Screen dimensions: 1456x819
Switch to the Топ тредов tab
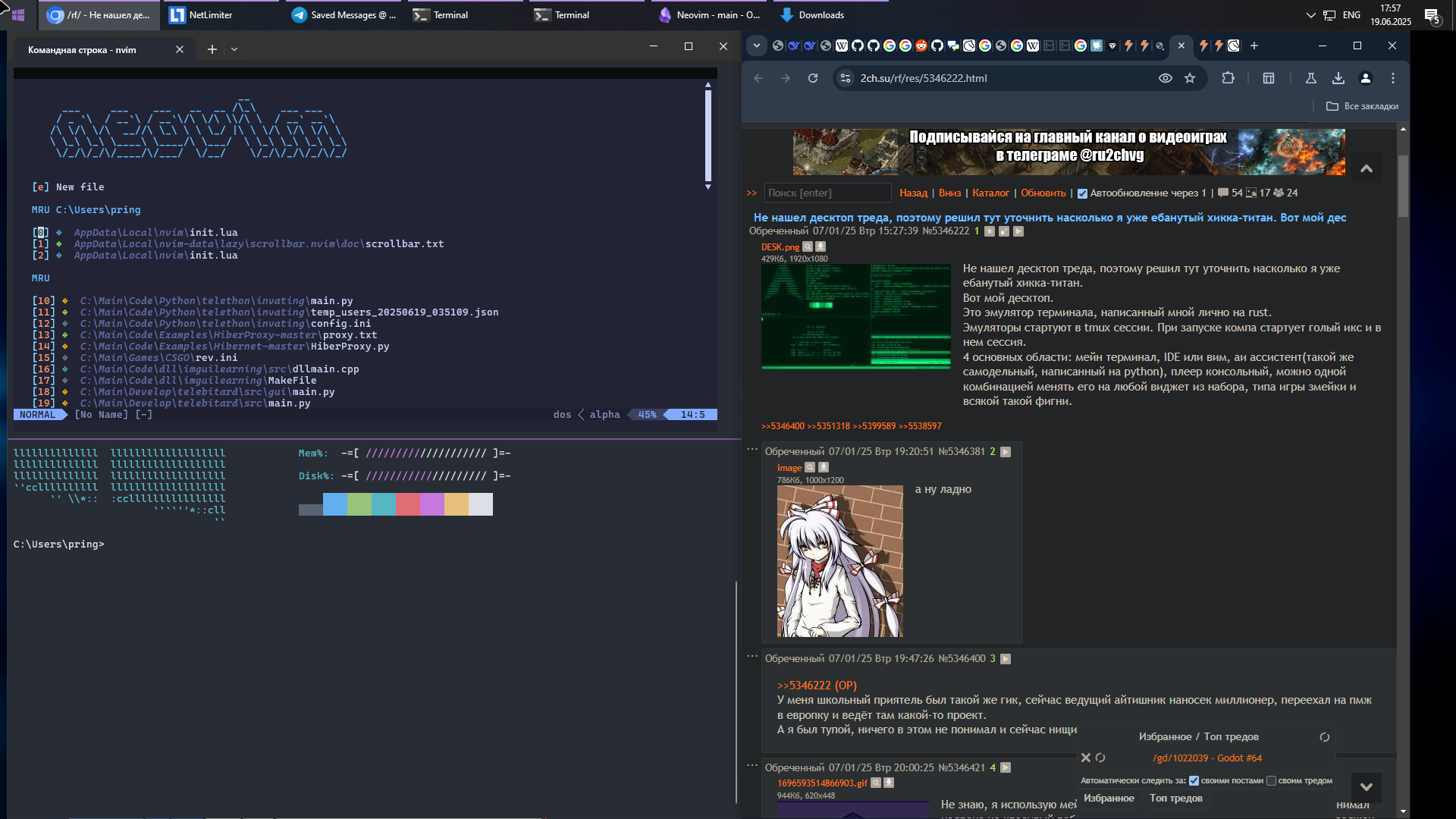pos(1175,798)
